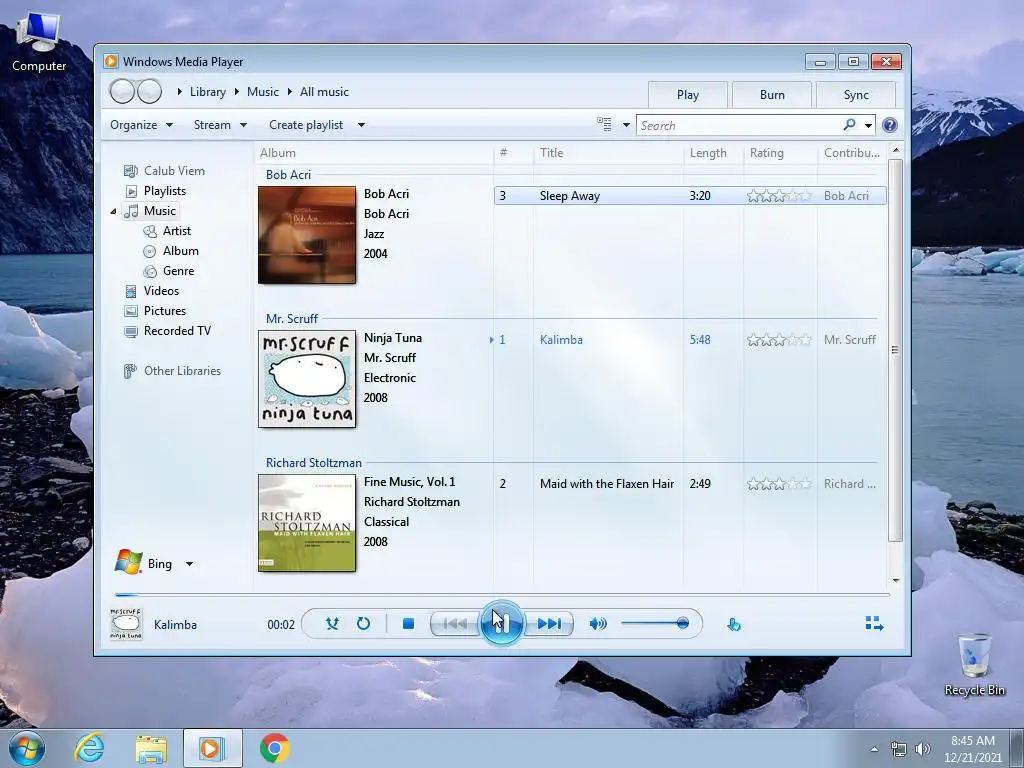Click All music in the breadcrumb
Viewport: 1024px width, 768px height.
point(324,92)
